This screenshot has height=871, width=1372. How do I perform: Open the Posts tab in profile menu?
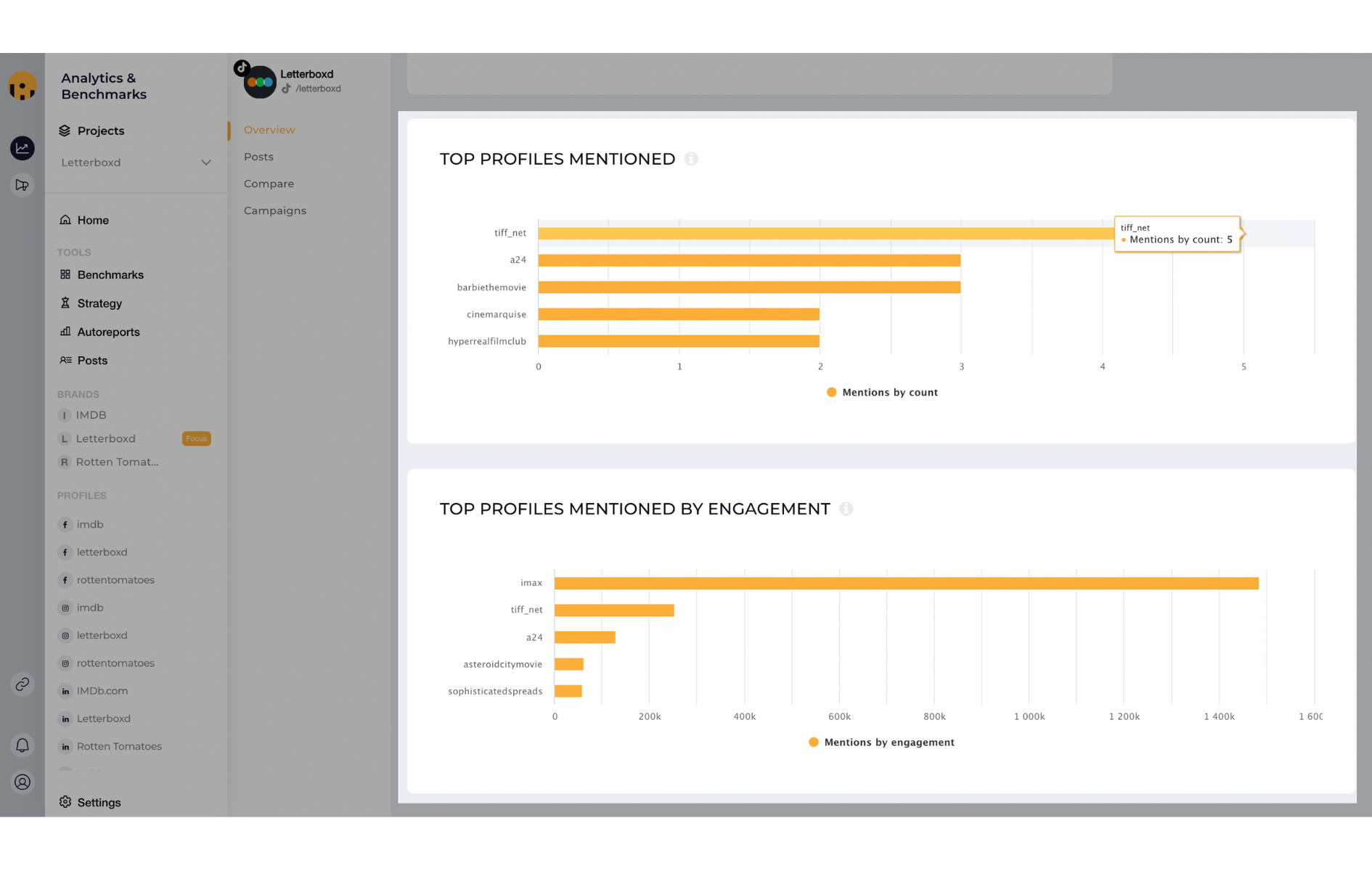[258, 157]
